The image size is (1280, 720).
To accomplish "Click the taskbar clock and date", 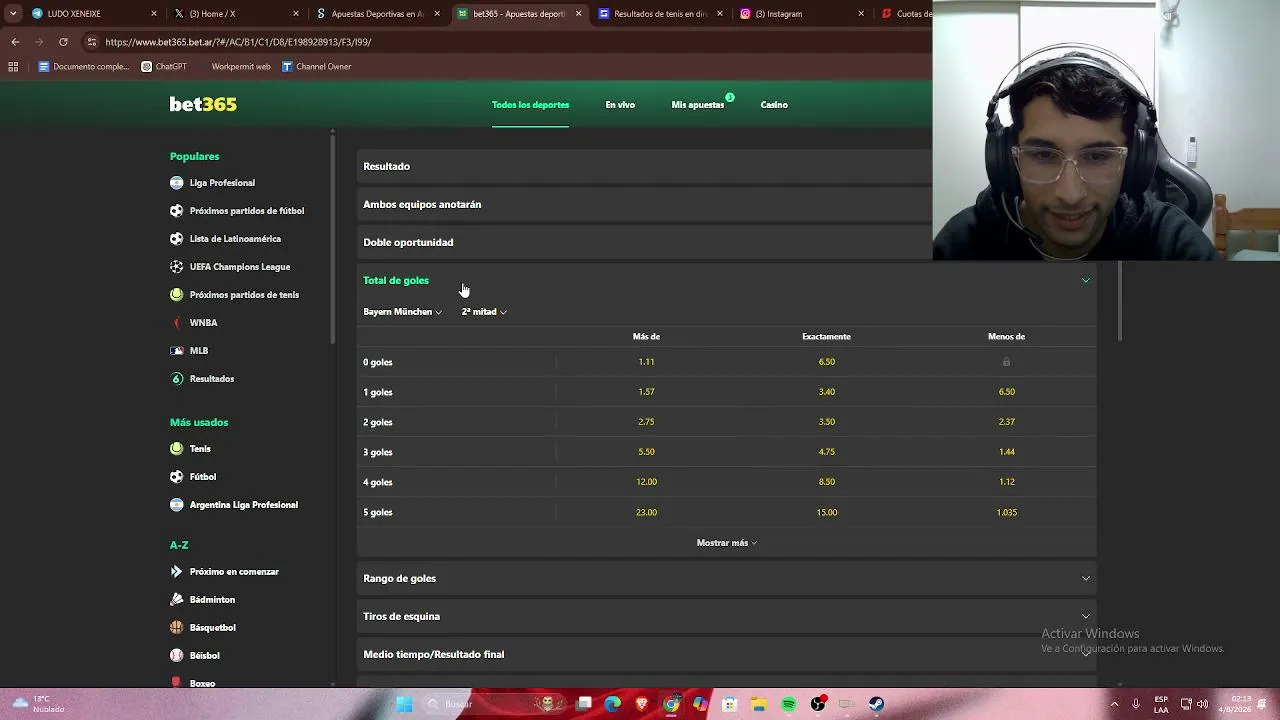I will 1234,704.
